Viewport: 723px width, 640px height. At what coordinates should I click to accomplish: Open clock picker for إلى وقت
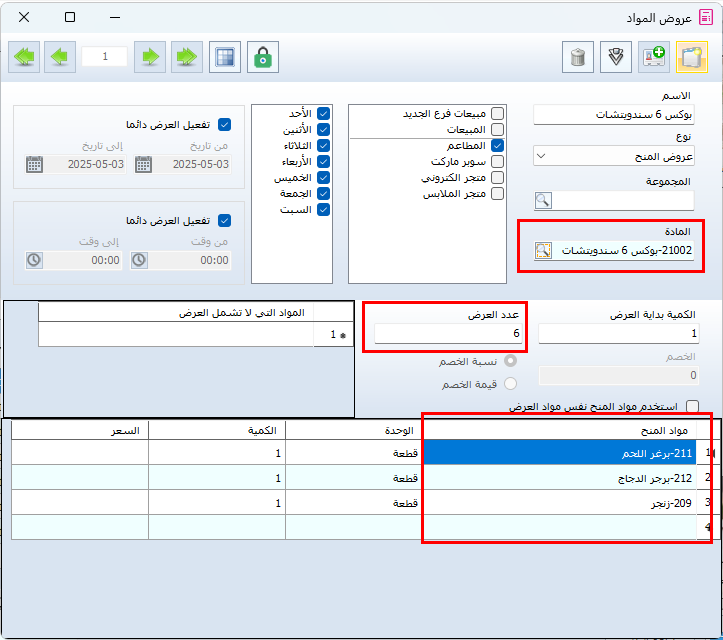pos(34,260)
